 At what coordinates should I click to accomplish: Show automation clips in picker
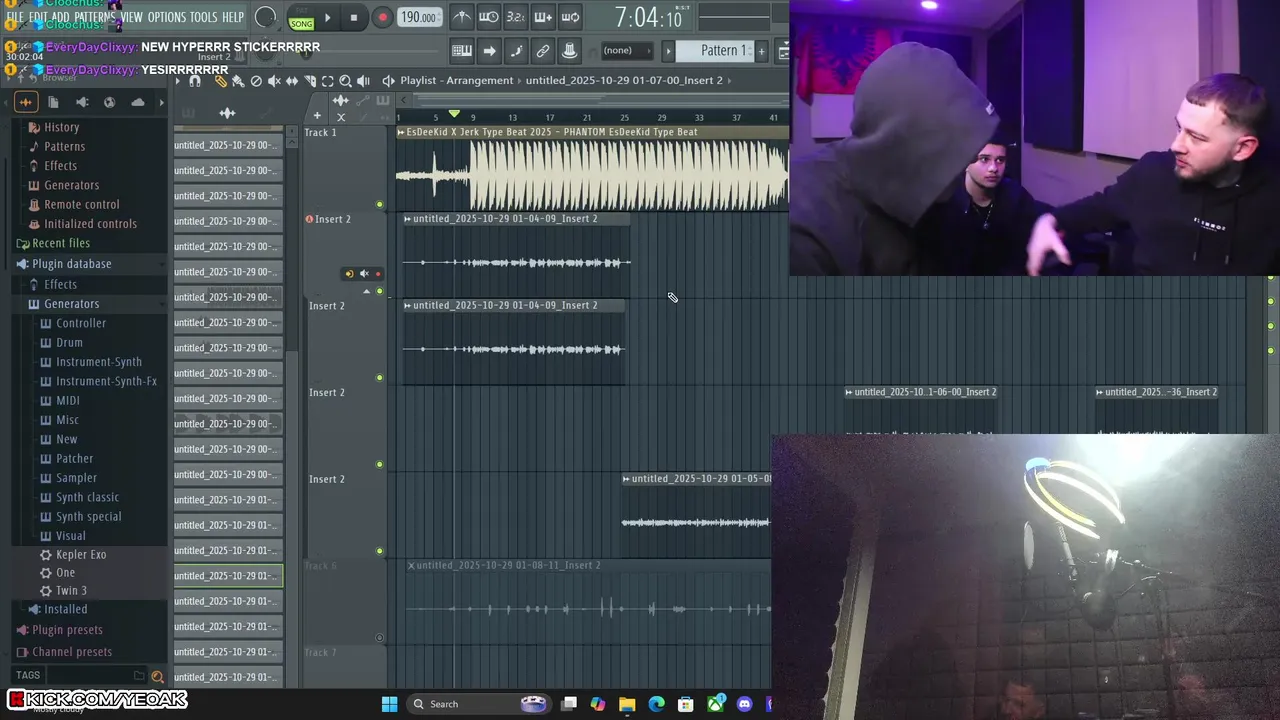[267, 113]
